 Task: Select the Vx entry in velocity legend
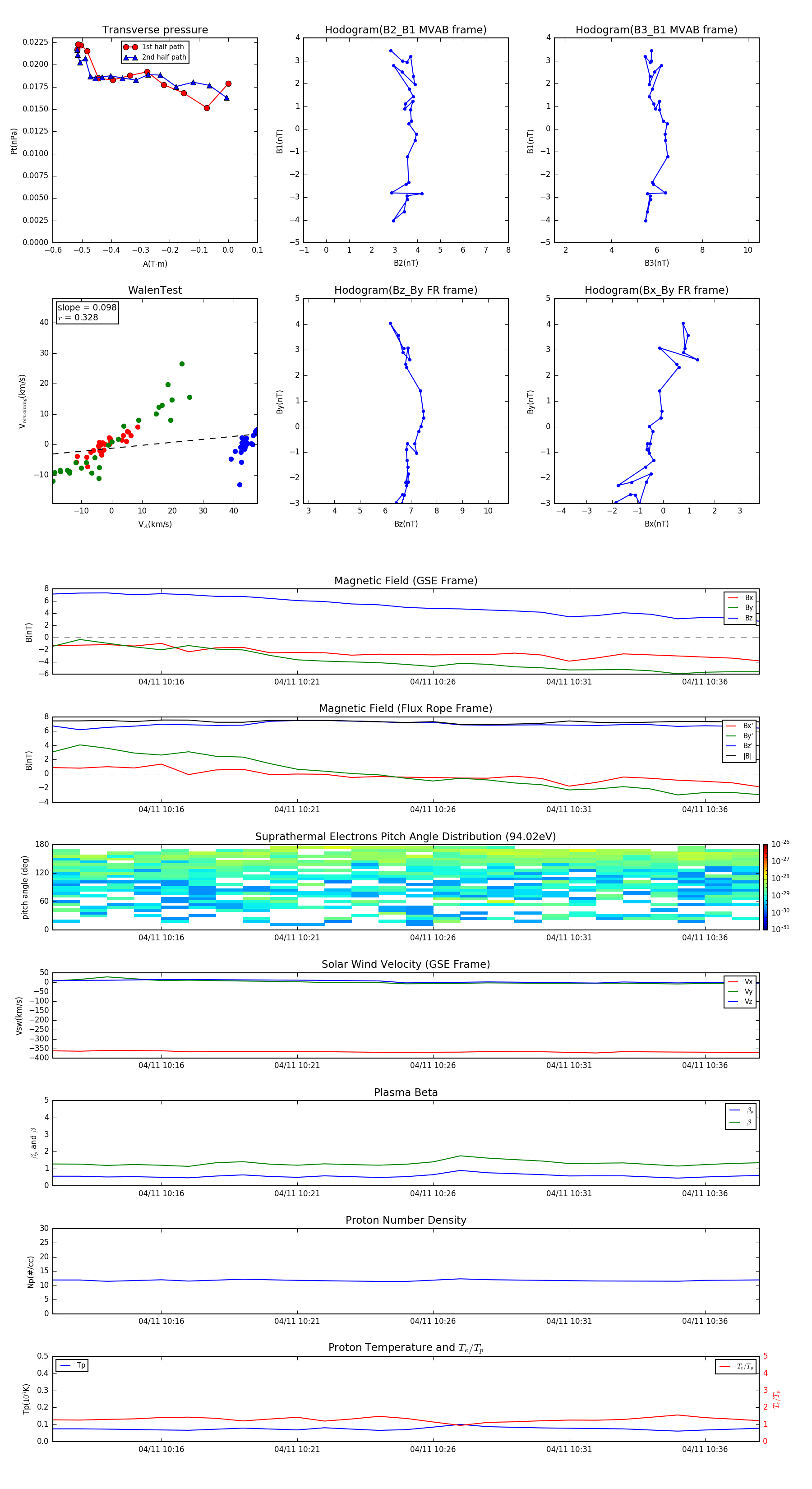pyautogui.click(x=741, y=981)
